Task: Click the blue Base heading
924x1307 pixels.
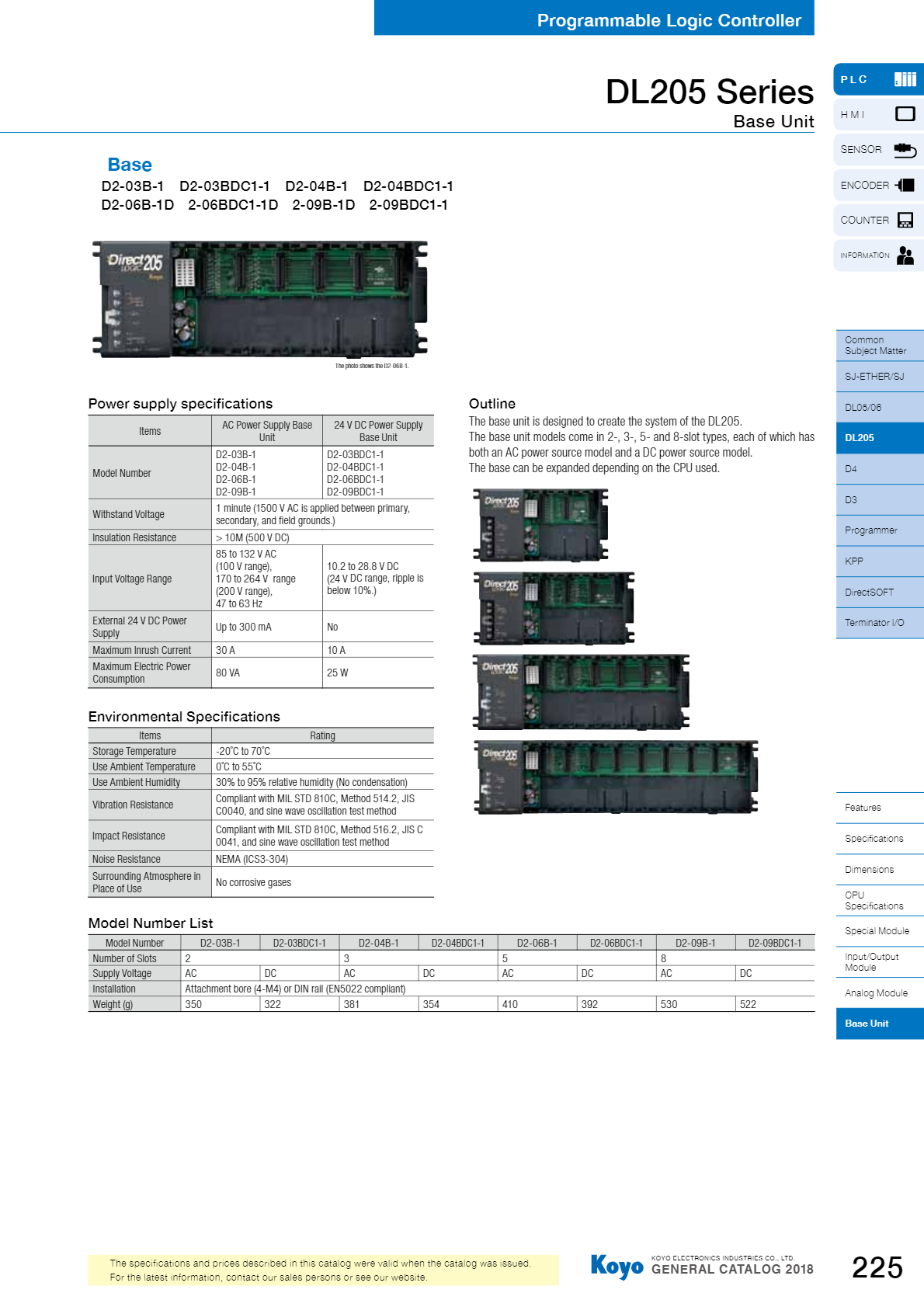Action: click(x=130, y=165)
